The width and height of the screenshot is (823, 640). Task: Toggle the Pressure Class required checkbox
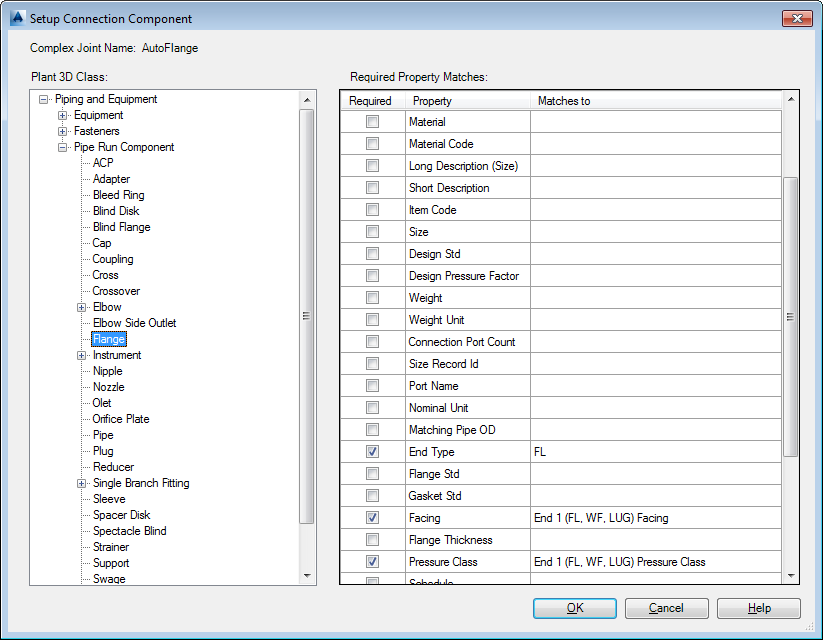click(x=372, y=562)
